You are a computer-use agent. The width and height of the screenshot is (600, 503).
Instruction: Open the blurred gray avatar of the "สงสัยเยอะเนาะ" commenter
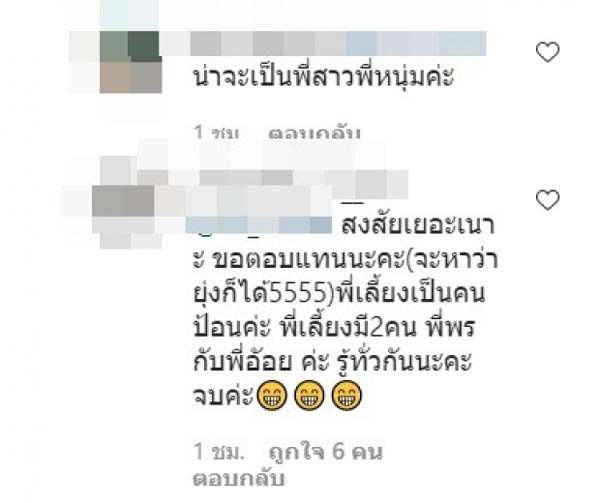click(x=123, y=201)
